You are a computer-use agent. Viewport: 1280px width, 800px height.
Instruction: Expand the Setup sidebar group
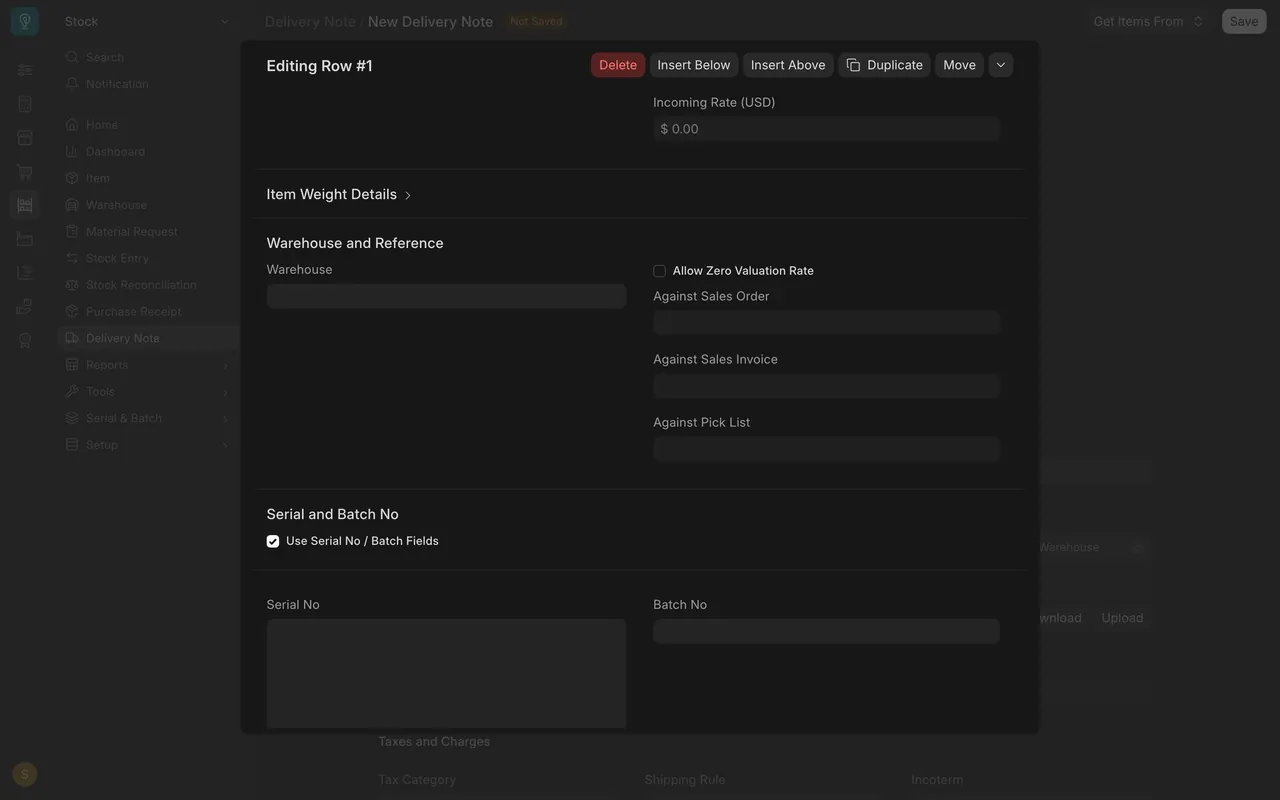point(148,445)
